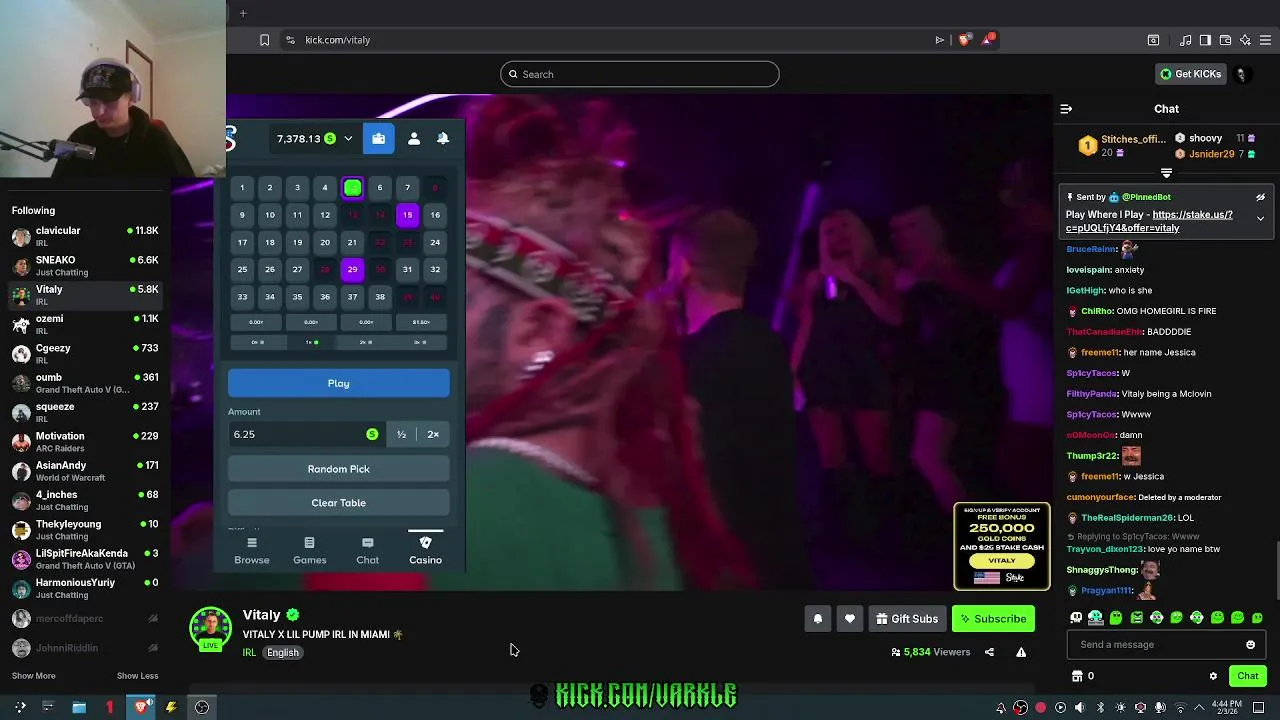Open Wi-Fi network tray icon

coord(1180,708)
